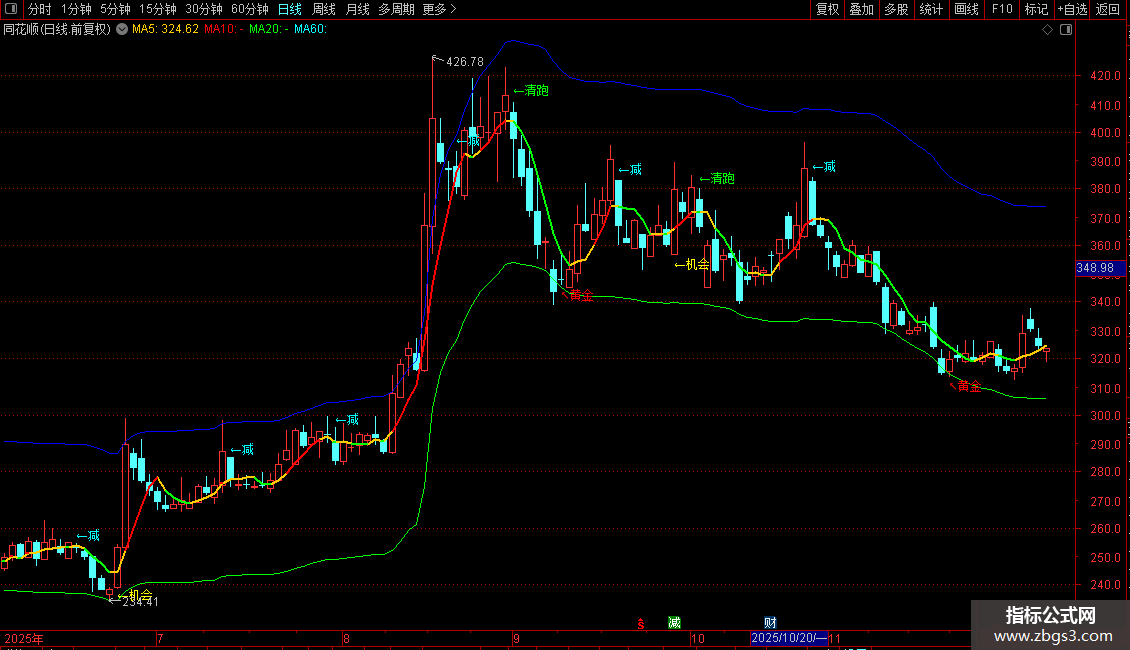This screenshot has width=1130, height=650.
Task: Switch to 周线 weekly chart
Action: [x=324, y=9]
